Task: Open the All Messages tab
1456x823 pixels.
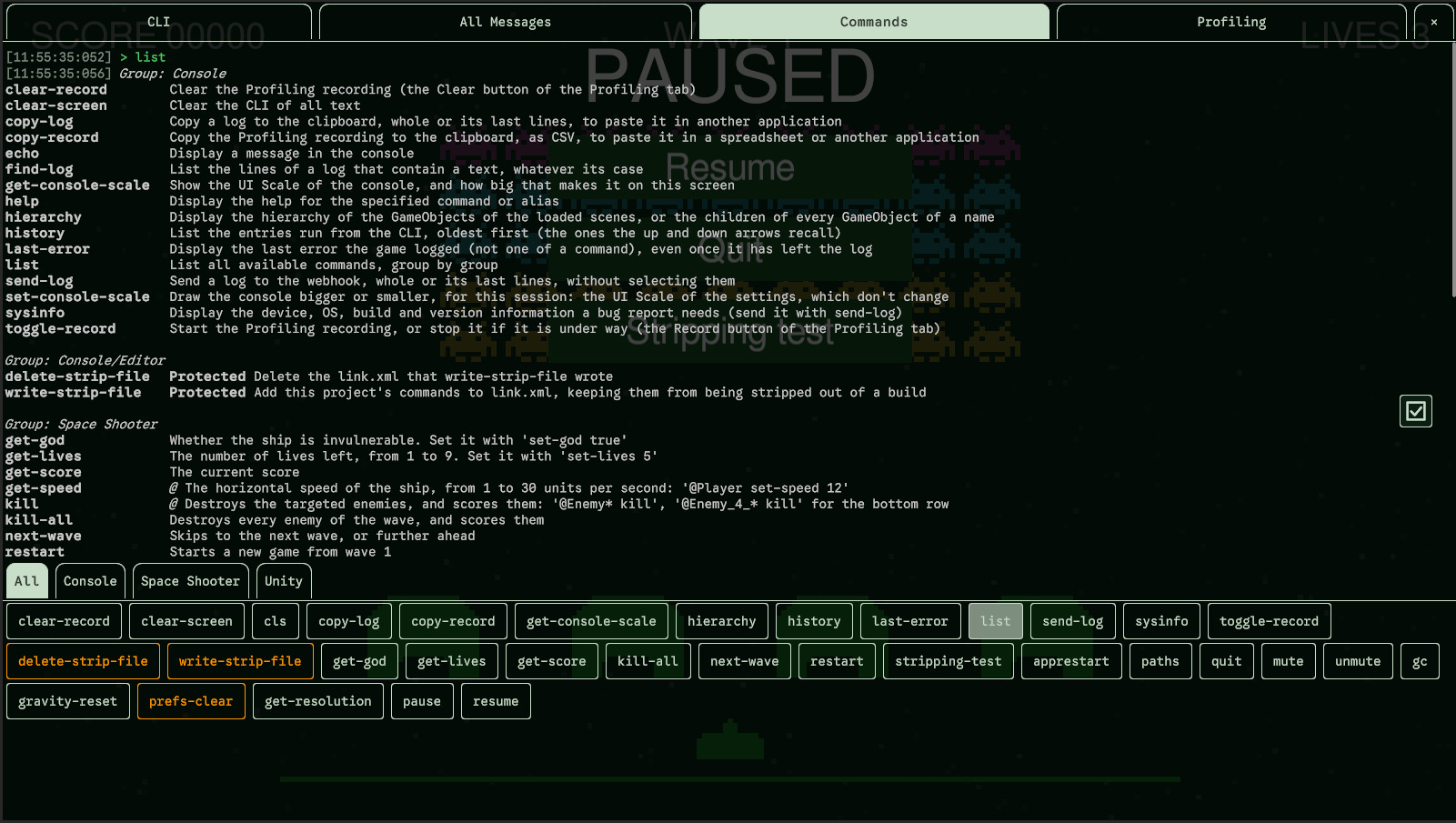Action: coord(506,22)
